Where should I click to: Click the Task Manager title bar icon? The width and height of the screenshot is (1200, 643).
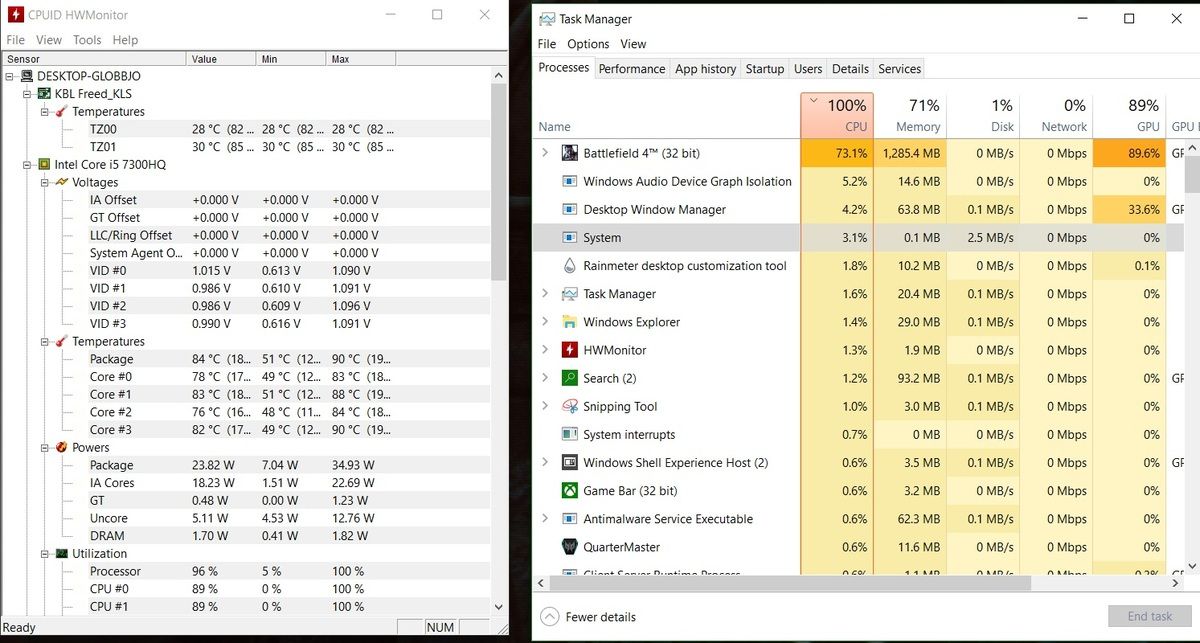click(546, 19)
